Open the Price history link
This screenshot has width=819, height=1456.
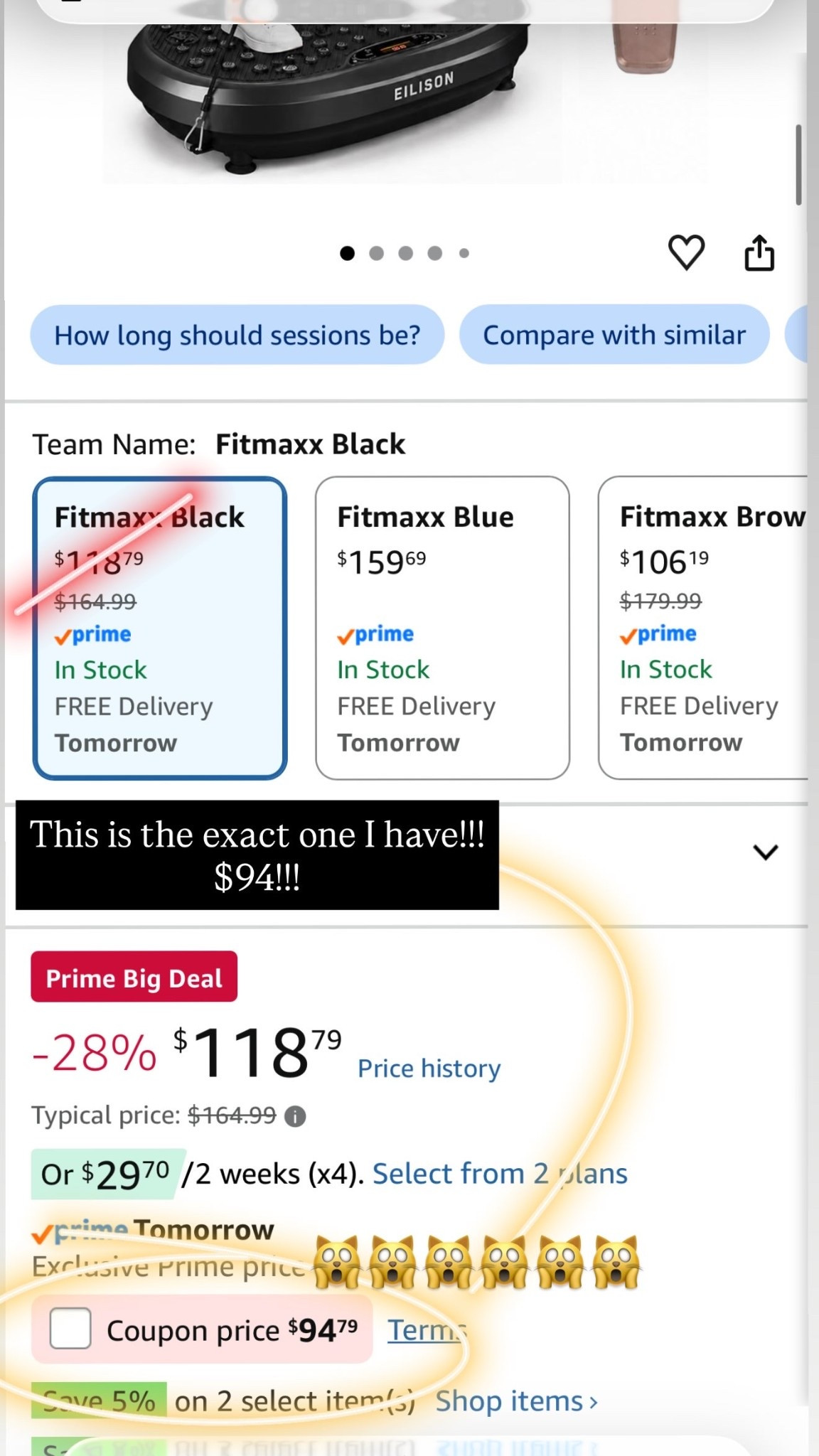(x=429, y=1069)
